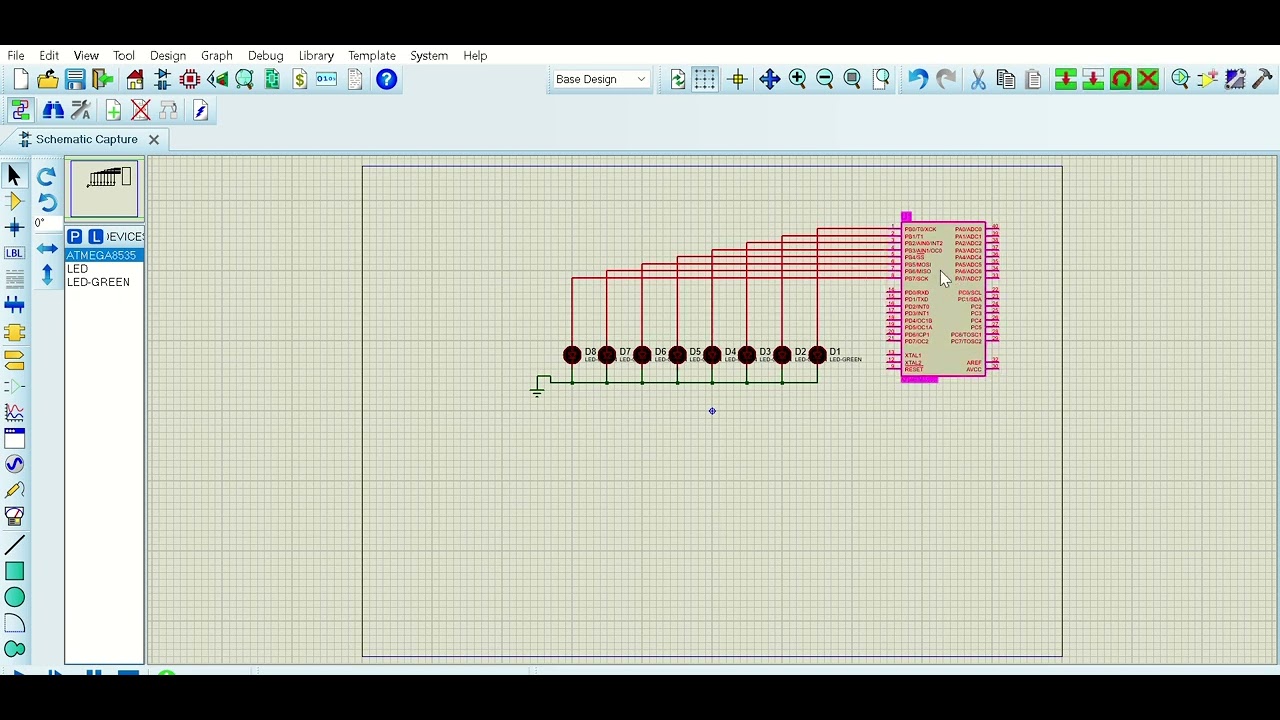Open the Design menu
This screenshot has width=1280, height=720.
point(168,56)
